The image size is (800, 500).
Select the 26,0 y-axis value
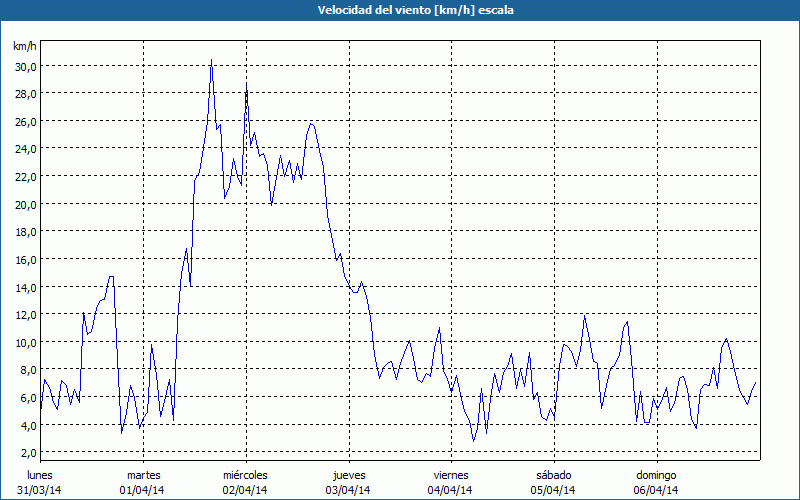point(25,121)
